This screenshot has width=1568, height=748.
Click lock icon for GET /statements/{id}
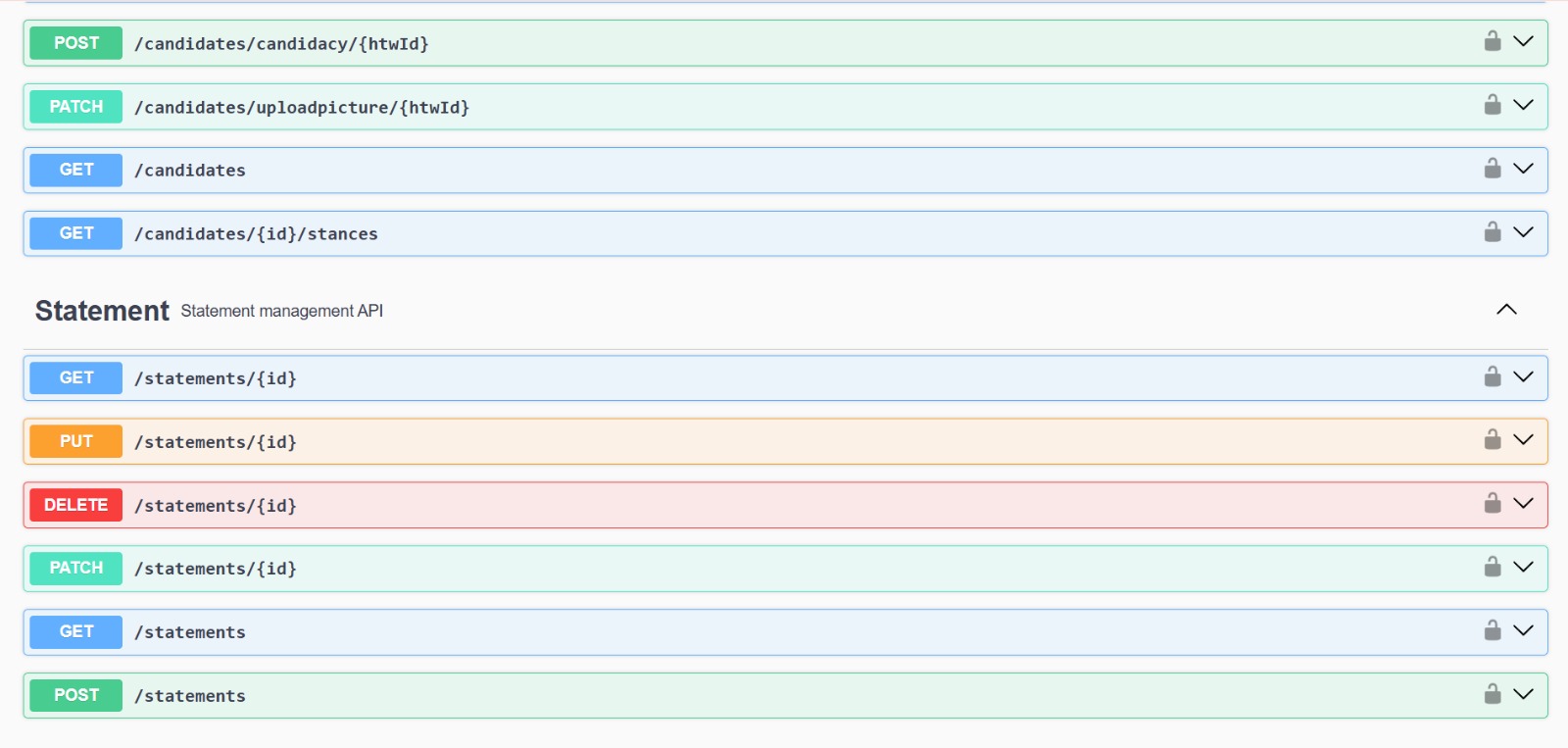[1493, 377]
